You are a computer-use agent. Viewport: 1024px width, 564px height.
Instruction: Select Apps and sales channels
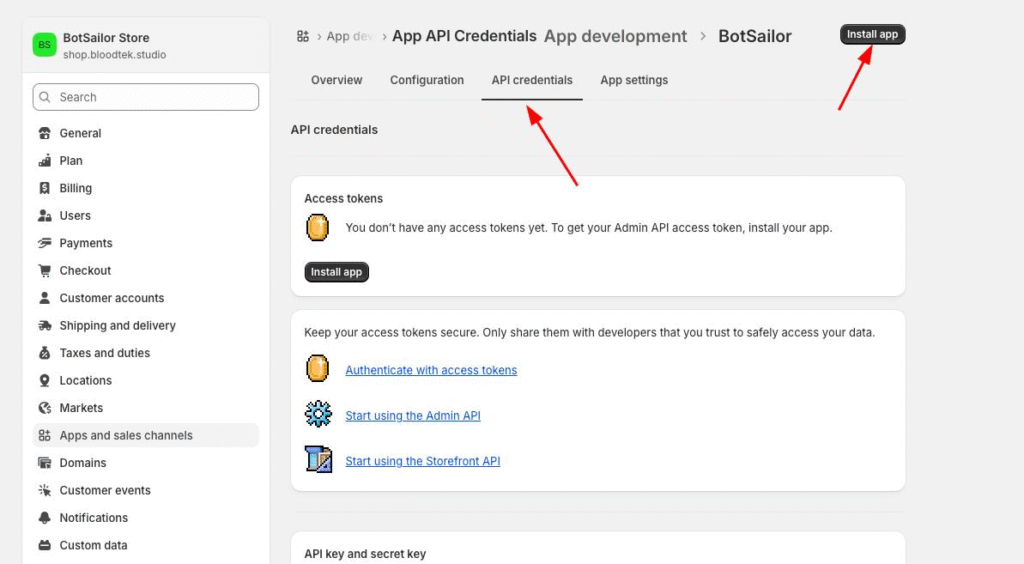146,435
